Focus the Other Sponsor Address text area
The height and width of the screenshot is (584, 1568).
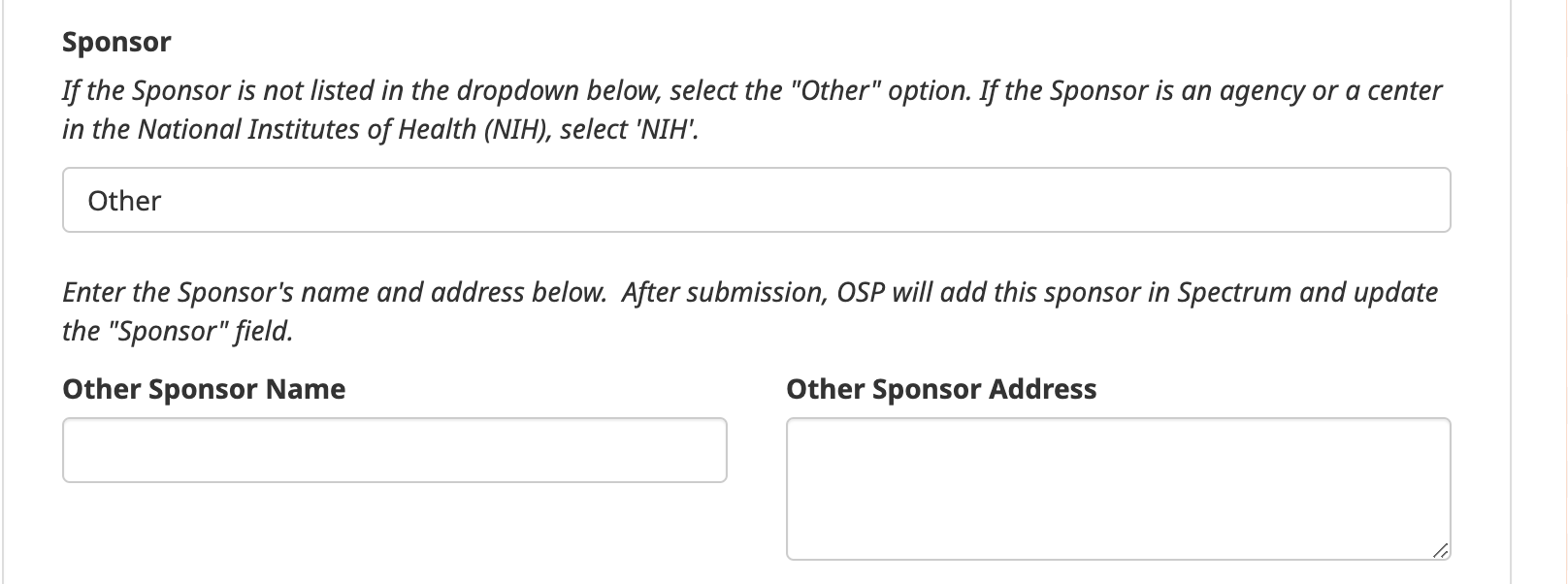coord(1118,488)
